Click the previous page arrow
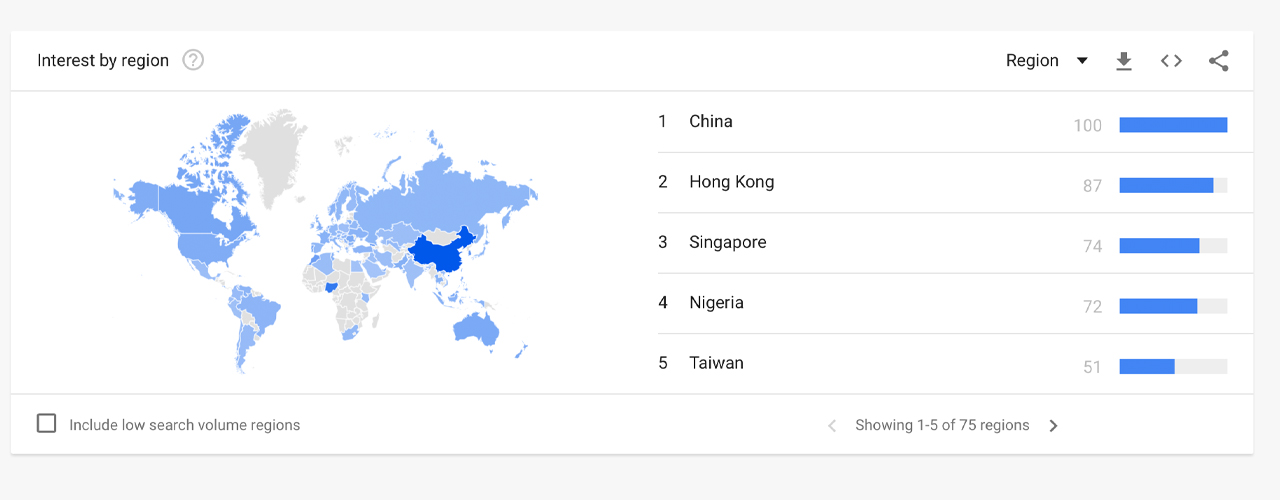This screenshot has width=1280, height=500. click(832, 426)
